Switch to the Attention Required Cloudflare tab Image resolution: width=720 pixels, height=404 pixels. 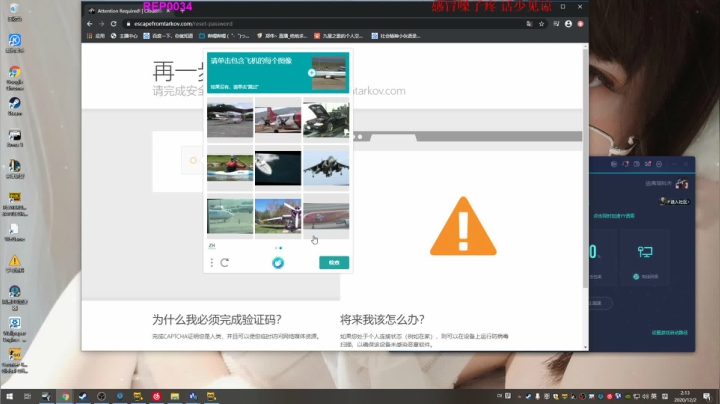(x=129, y=11)
